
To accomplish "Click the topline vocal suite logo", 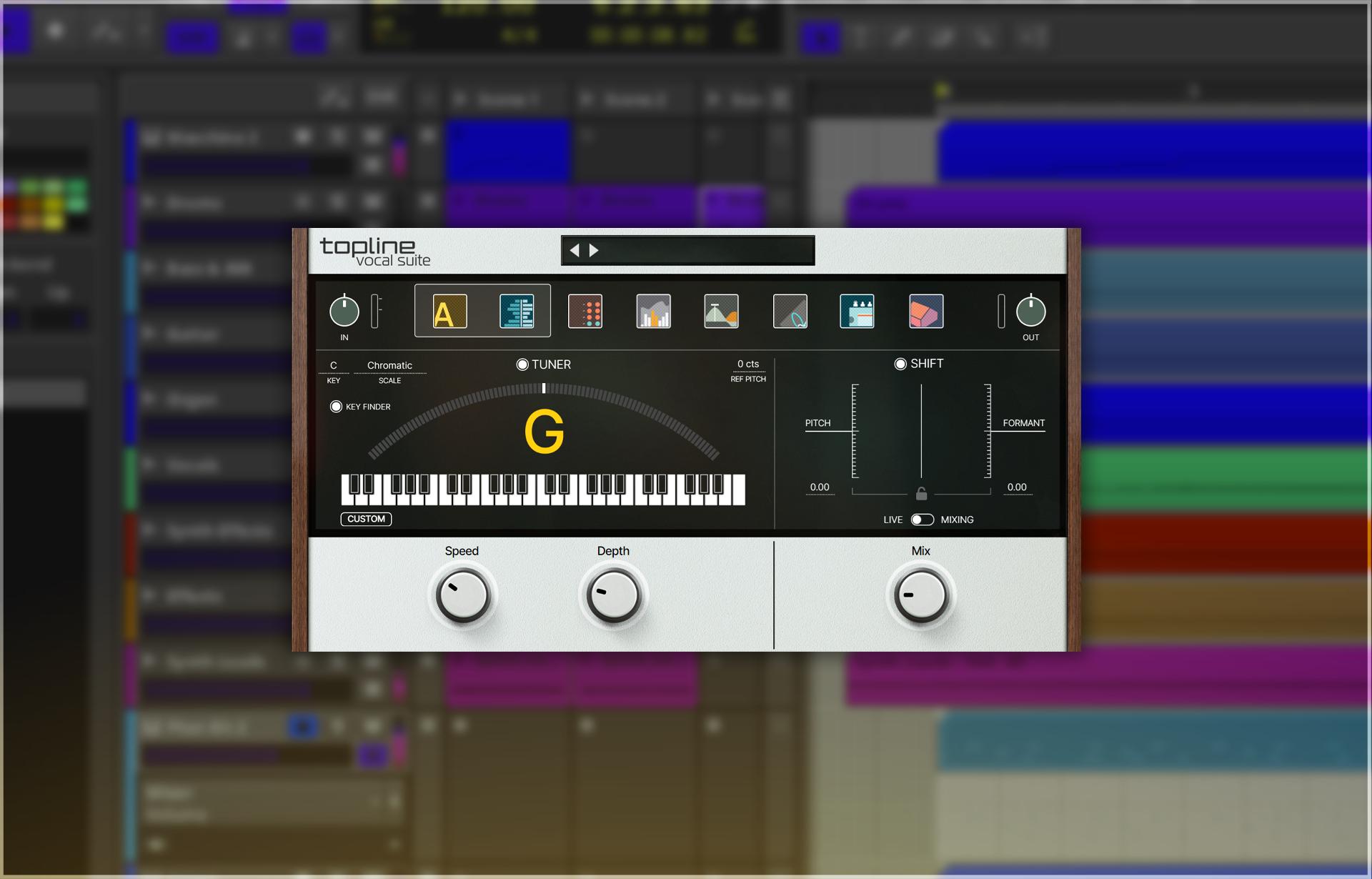I will pyautogui.click(x=375, y=252).
